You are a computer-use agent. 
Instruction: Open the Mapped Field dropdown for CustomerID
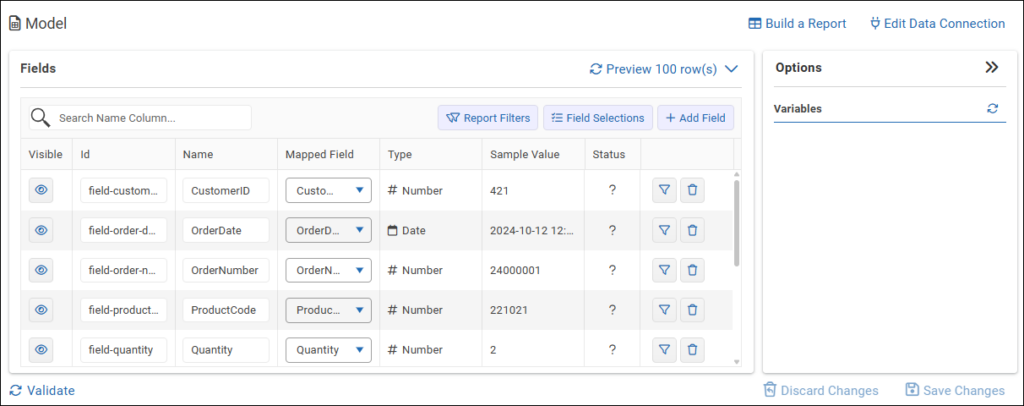[328, 190]
